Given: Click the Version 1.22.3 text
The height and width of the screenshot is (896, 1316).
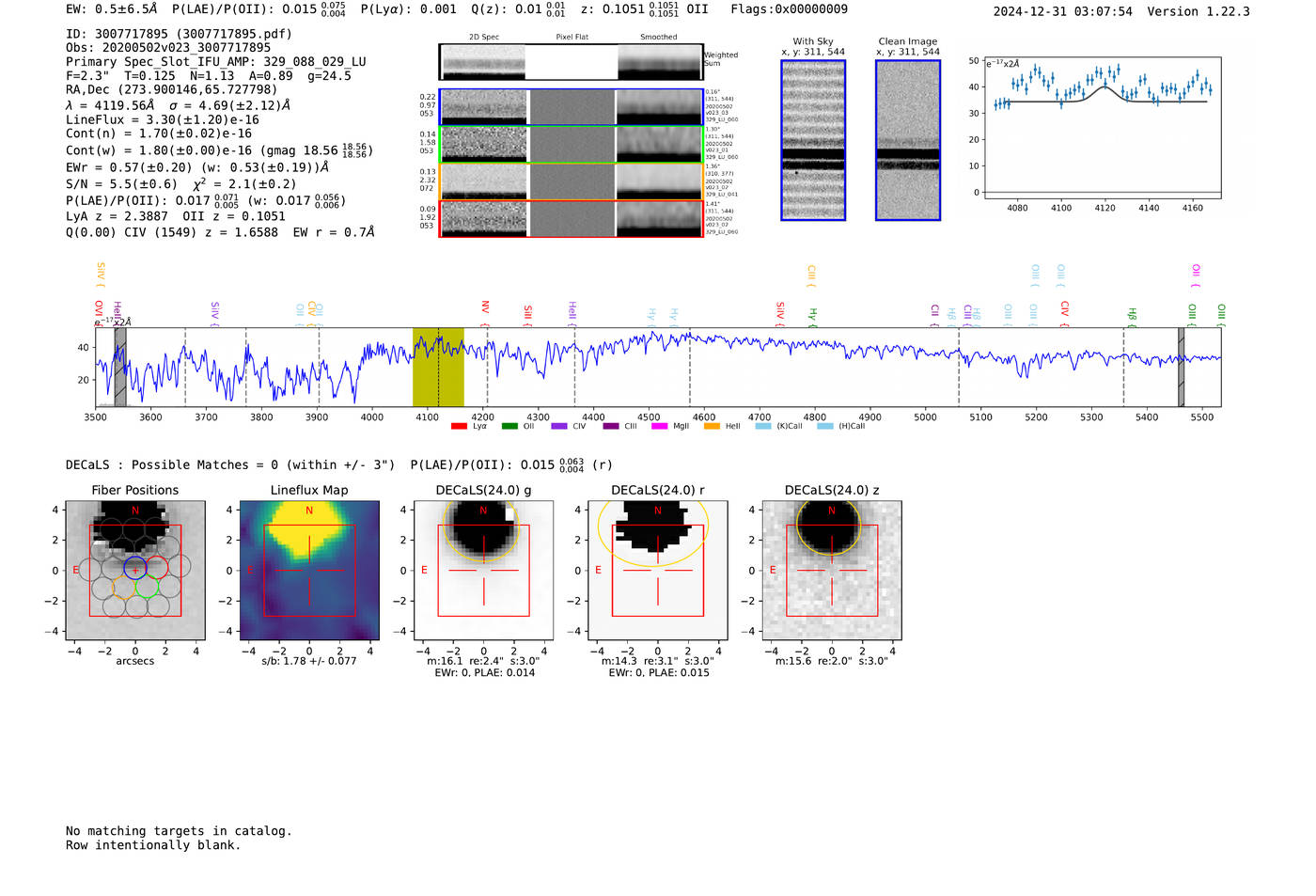Looking at the screenshot, I should point(1198,12).
